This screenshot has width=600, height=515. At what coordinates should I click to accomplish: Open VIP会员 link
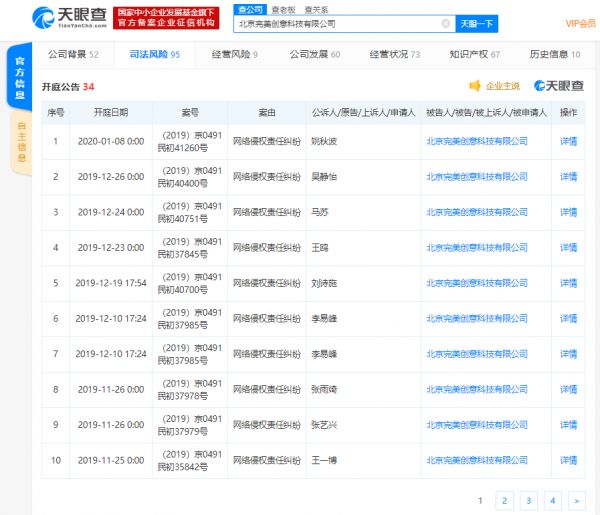pos(579,23)
